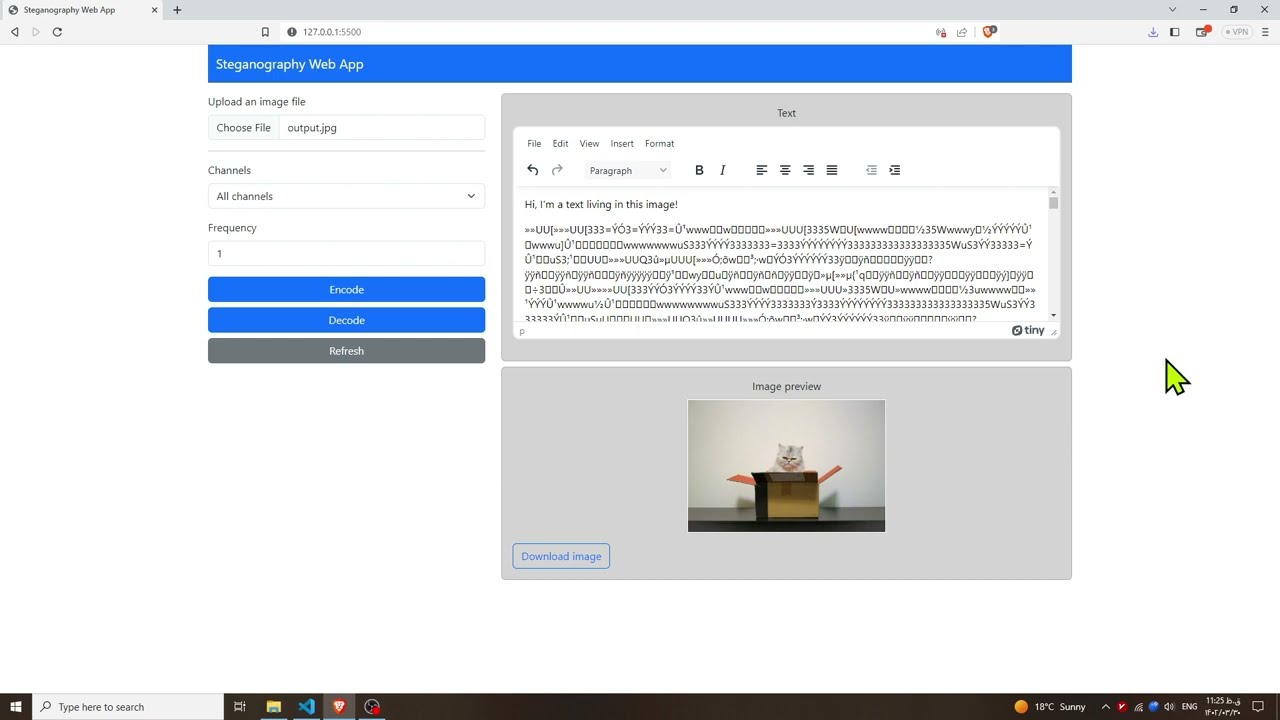Open the Insert menu in the editor
Screen dimensions: 1280x720
[622, 143]
